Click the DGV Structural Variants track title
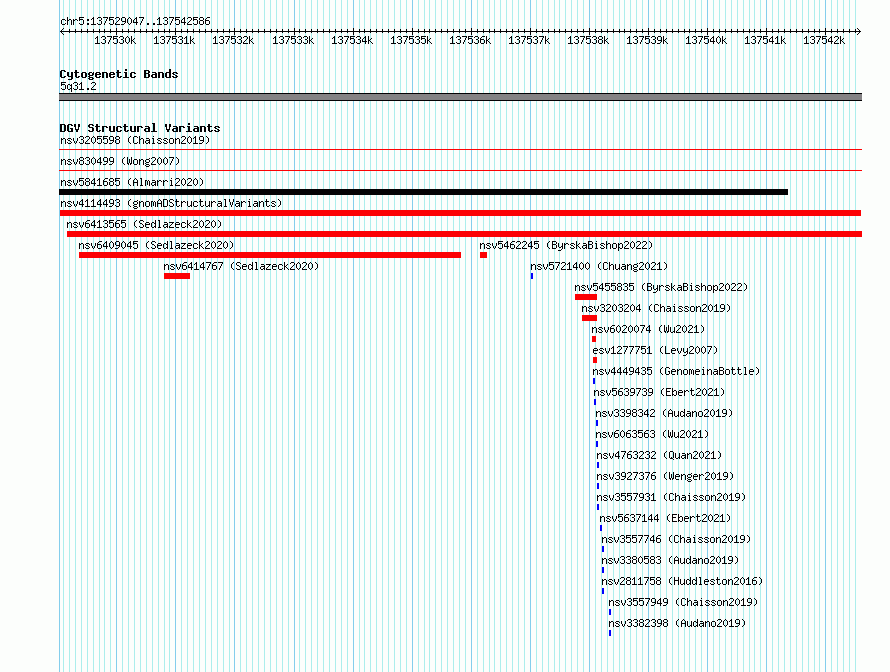 pyautogui.click(x=140, y=128)
